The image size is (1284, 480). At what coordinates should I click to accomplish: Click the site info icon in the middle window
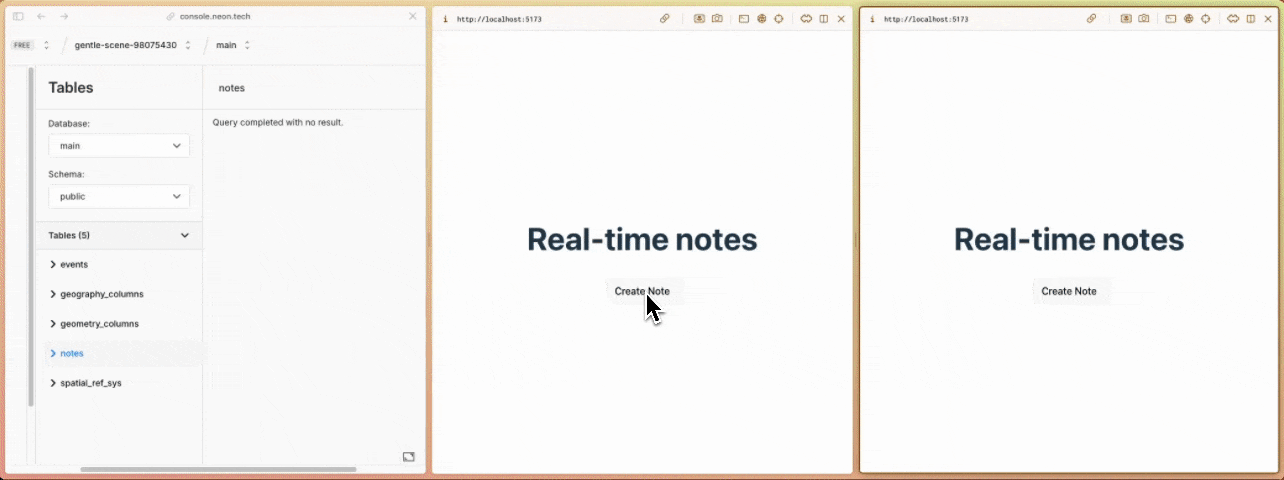445,19
